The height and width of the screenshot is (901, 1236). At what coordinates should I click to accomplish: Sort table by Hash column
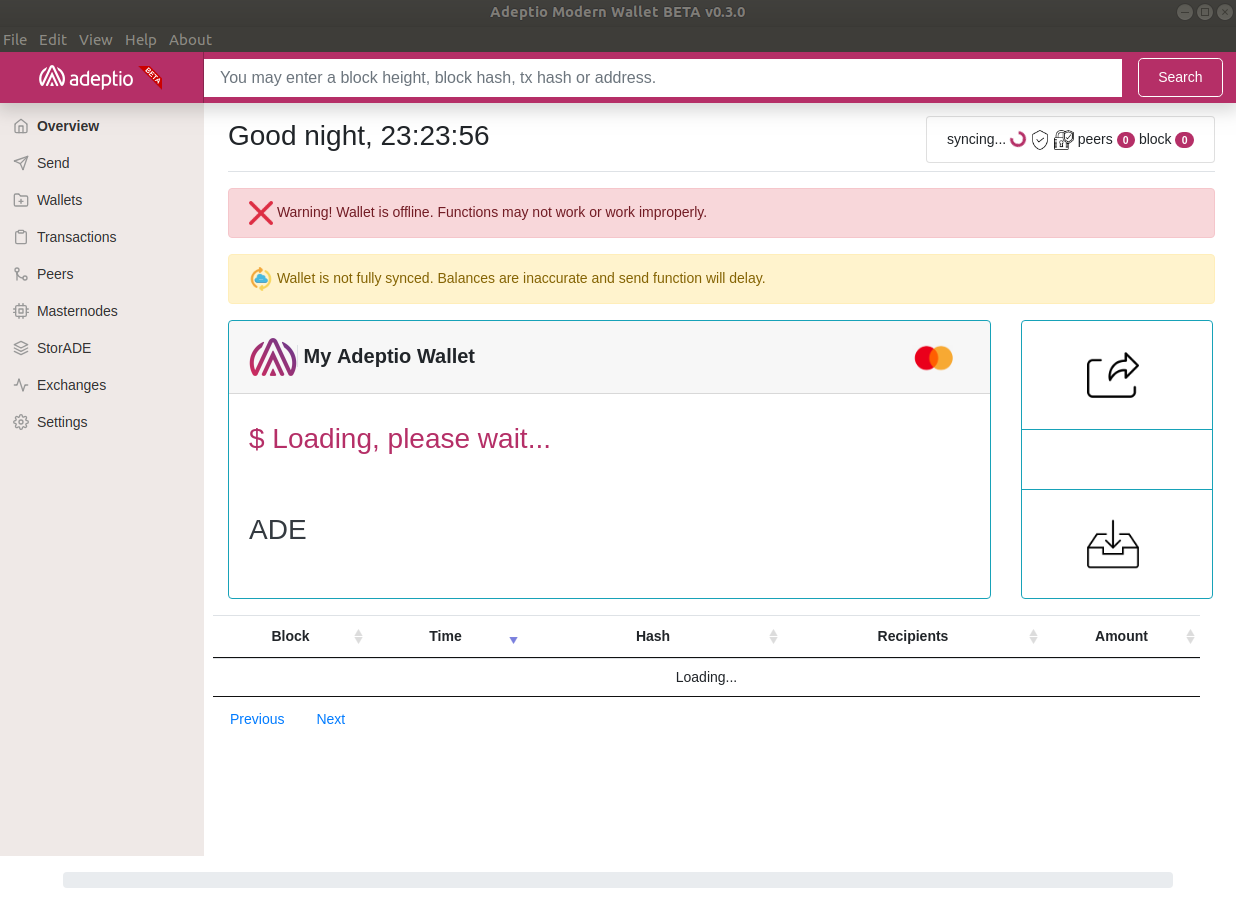point(653,636)
